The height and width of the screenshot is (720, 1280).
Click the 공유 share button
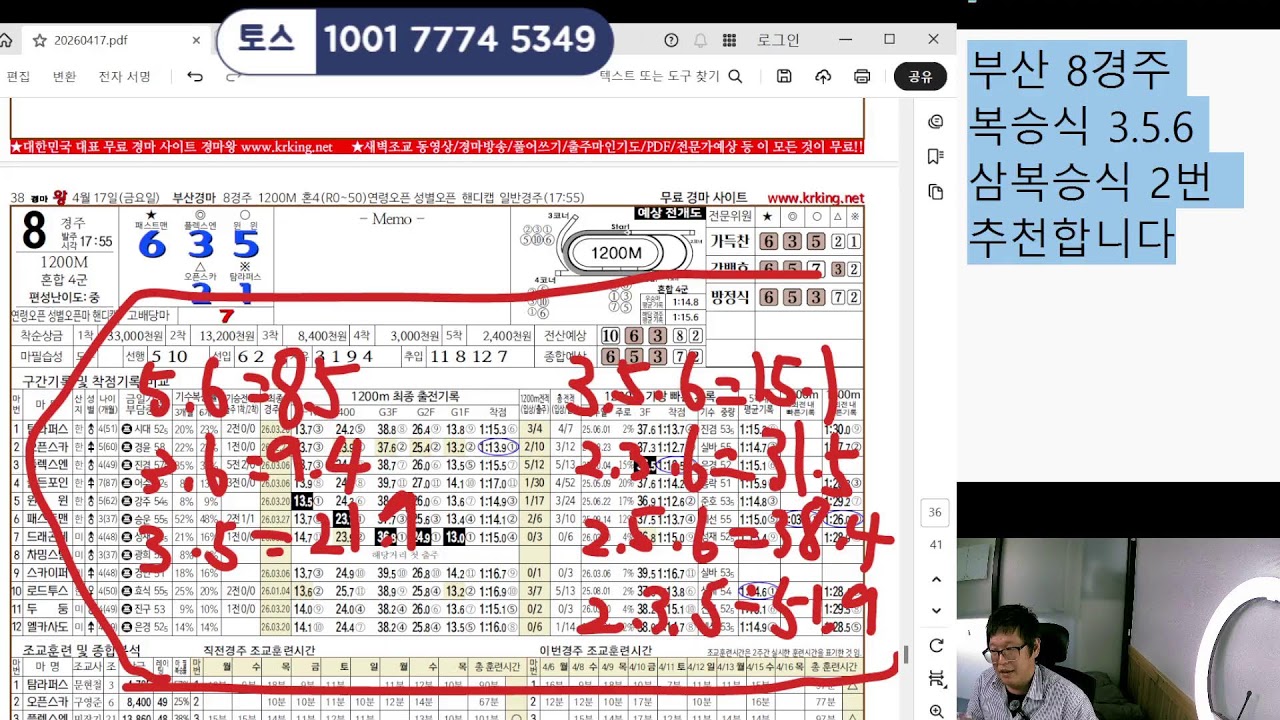coord(920,76)
